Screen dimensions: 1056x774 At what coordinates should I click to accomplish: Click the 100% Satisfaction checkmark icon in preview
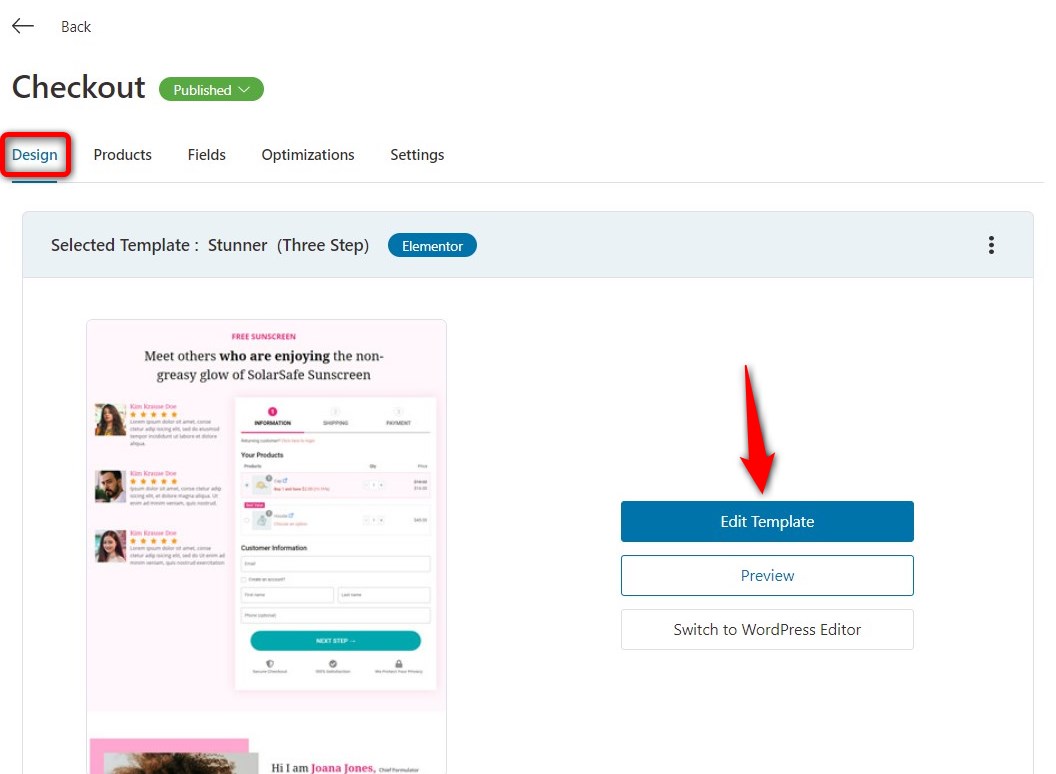click(333, 663)
